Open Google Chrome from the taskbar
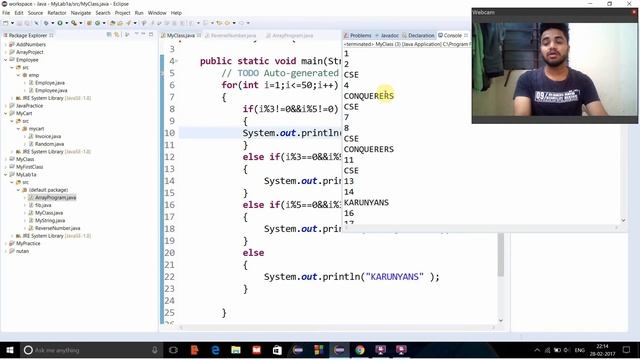The image size is (640, 360). (360, 350)
